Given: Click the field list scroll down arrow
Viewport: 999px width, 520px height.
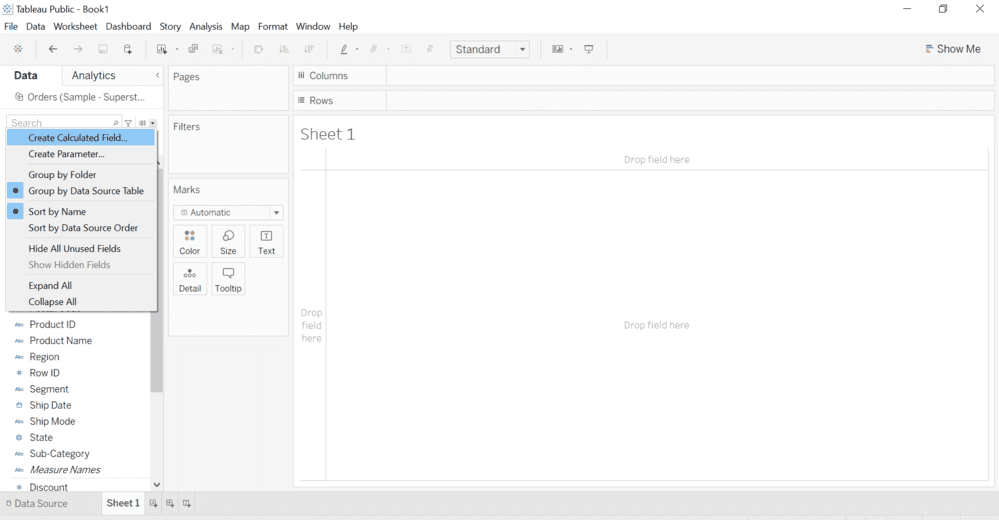Looking at the screenshot, I should click(157, 485).
